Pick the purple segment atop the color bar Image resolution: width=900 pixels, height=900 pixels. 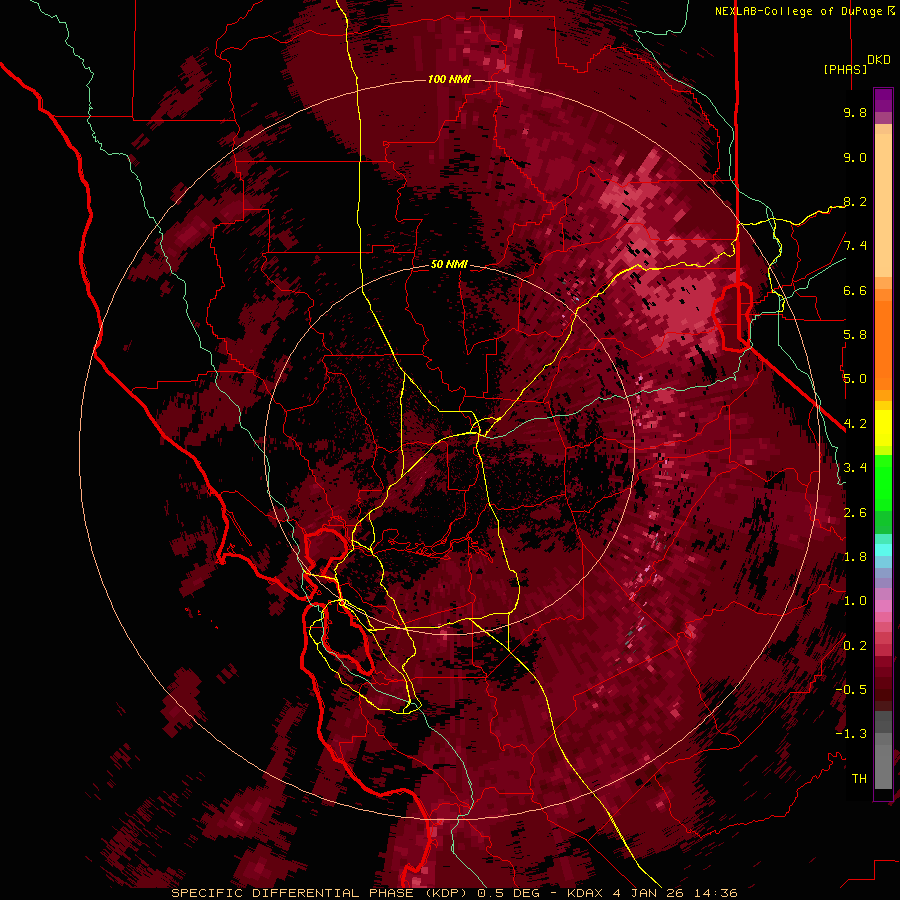tap(883, 100)
